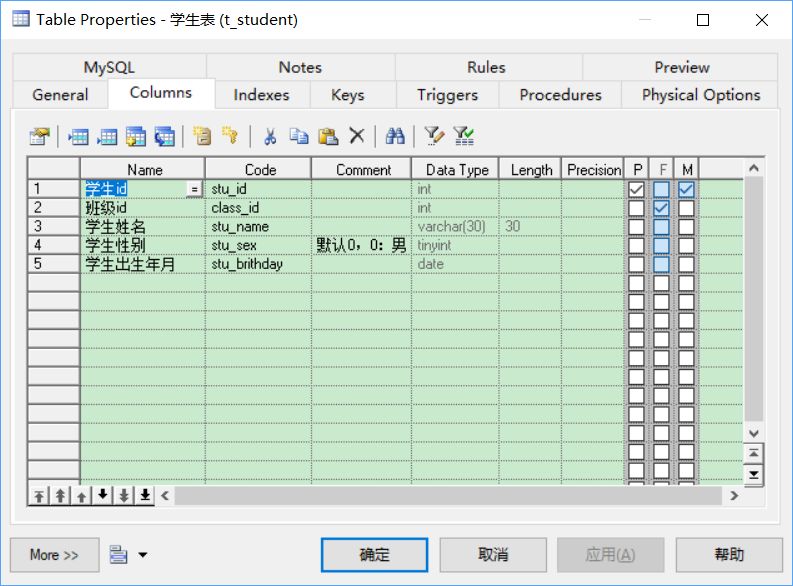Click the vertical scrollbar down arrow
The image size is (793, 586).
(x=754, y=433)
